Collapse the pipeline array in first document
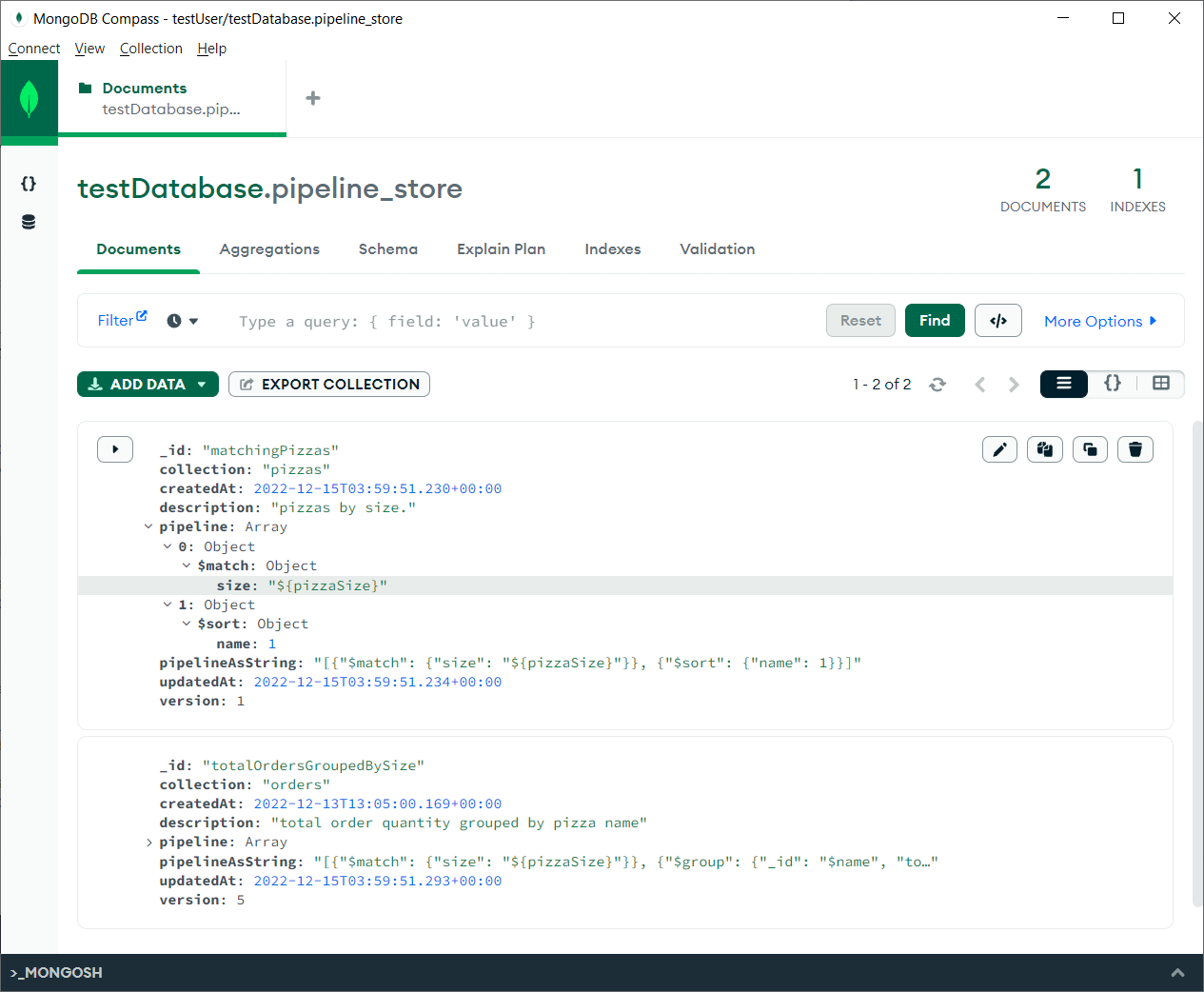The width and height of the screenshot is (1204, 992). (x=148, y=526)
